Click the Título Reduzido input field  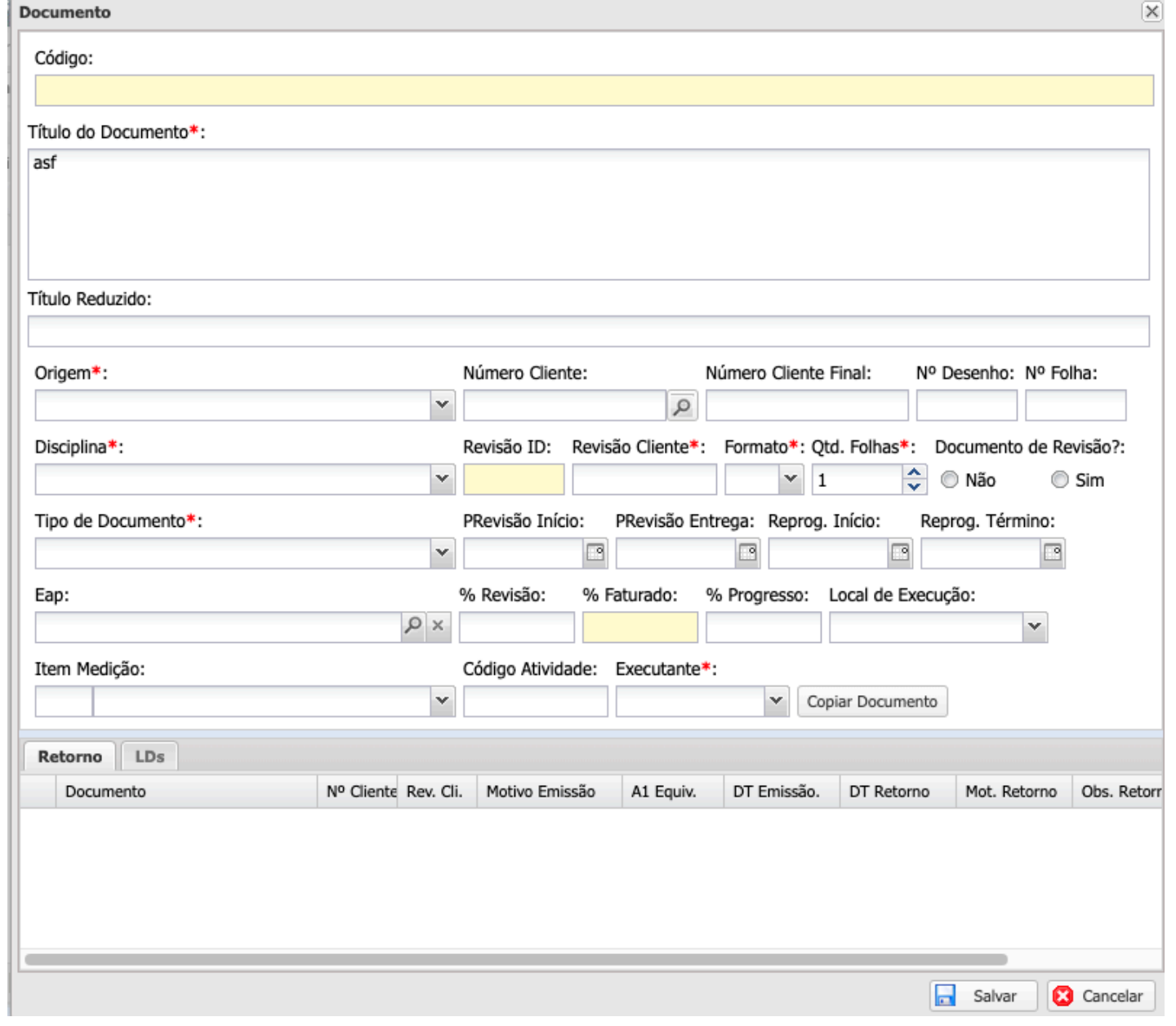(x=588, y=332)
